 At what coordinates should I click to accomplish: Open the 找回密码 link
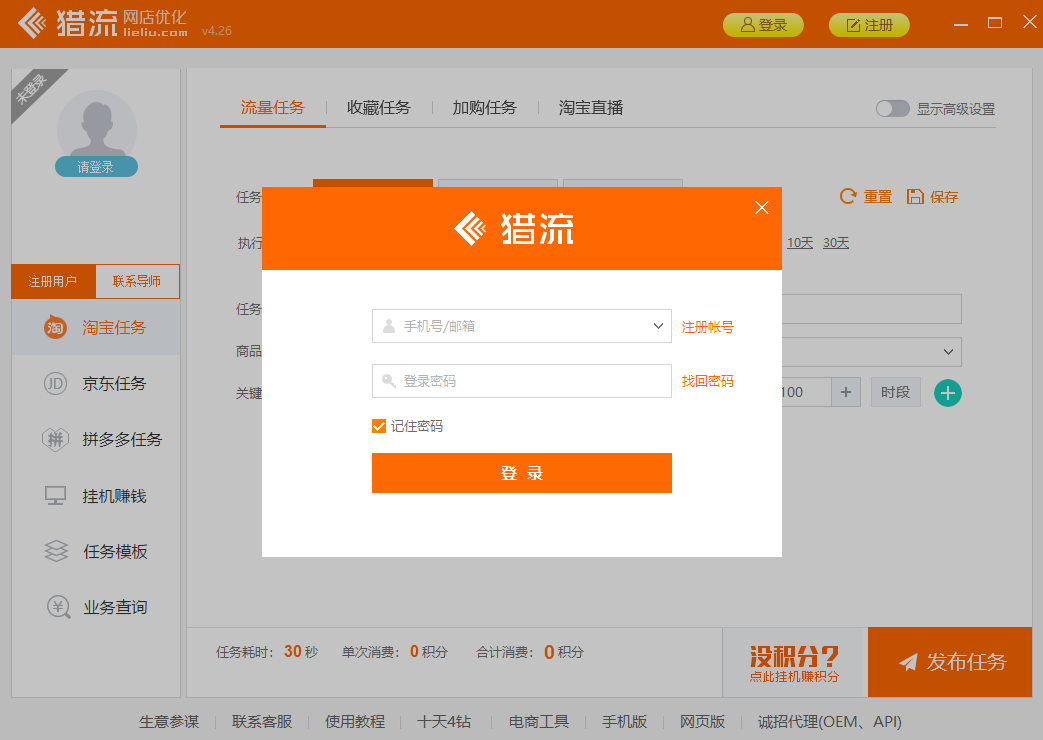707,381
